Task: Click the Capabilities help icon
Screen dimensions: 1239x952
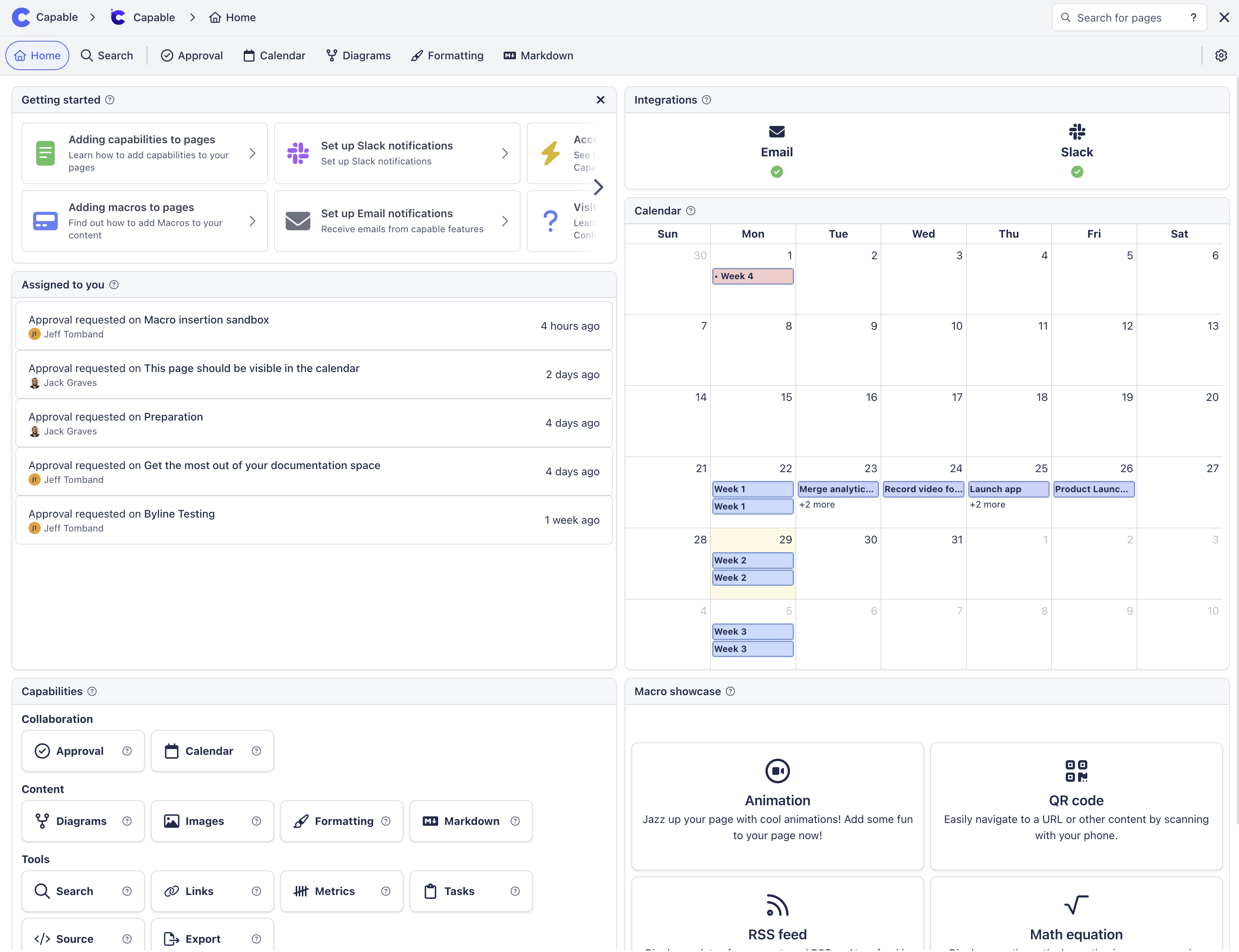Action: (92, 691)
